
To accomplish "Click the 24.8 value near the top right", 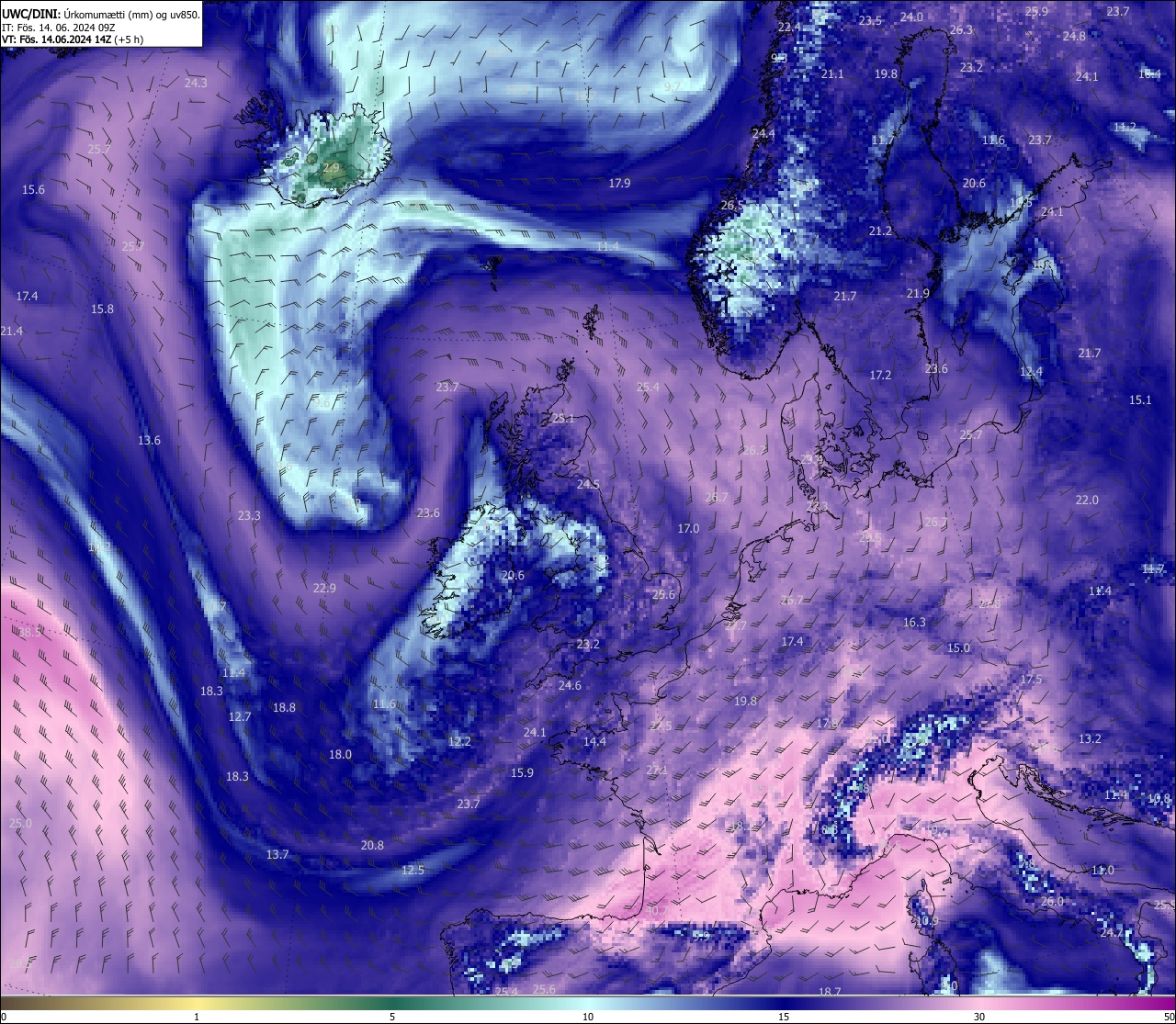I will (1074, 36).
